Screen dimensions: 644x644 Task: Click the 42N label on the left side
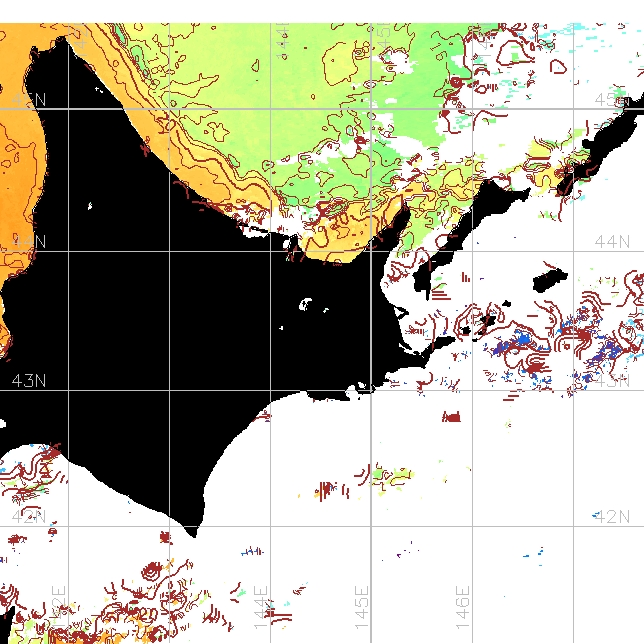29,516
